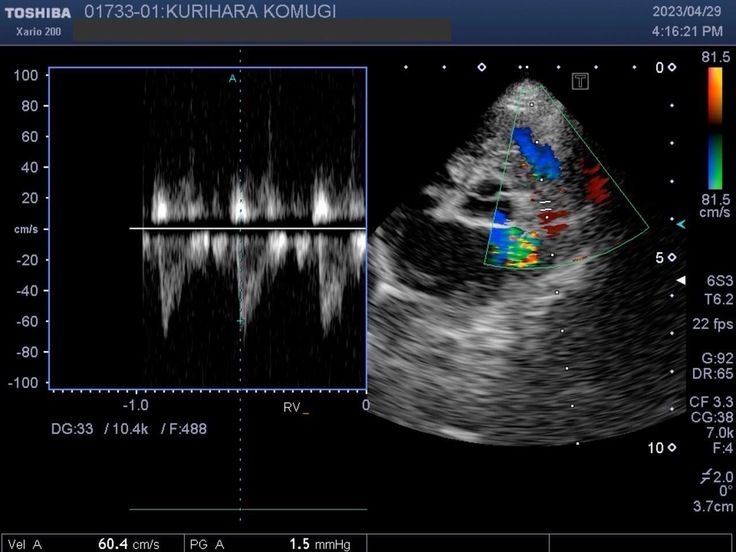Click the diamond marker at depth 0

[672, 68]
